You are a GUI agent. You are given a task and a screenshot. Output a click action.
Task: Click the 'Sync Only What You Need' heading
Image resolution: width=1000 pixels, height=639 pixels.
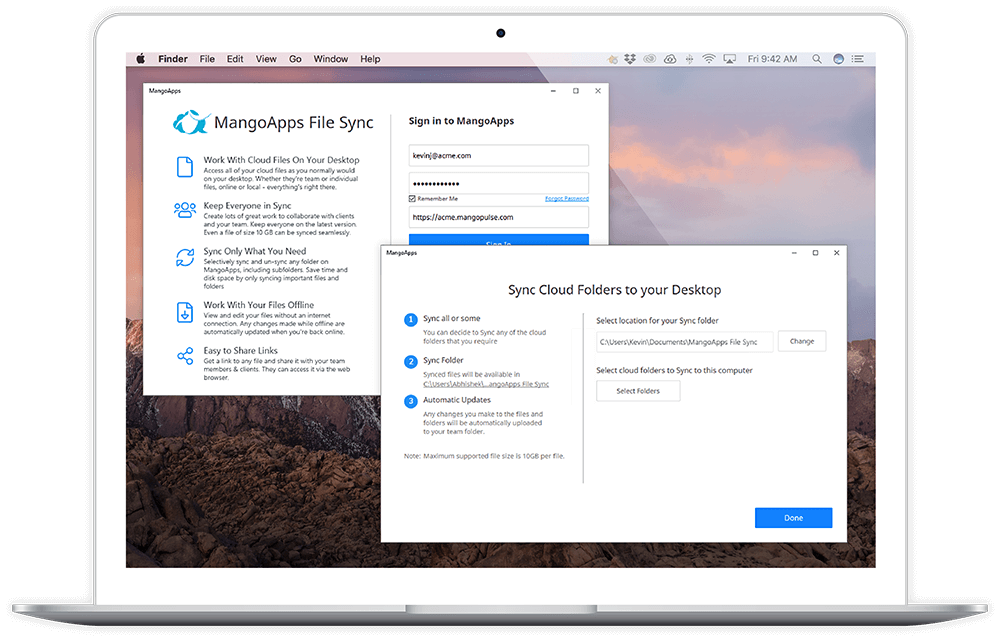point(254,251)
